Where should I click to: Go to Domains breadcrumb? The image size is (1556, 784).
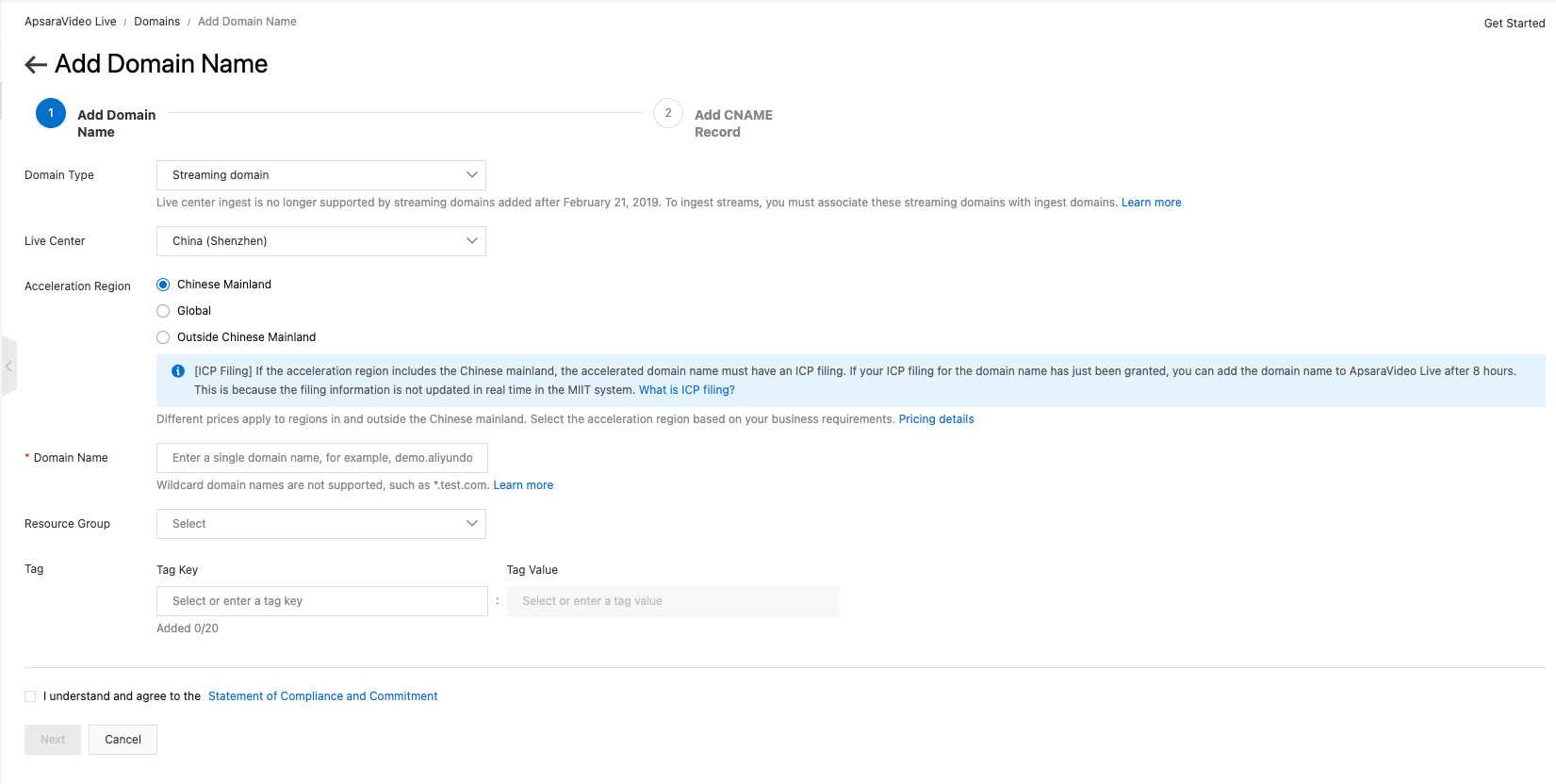click(156, 22)
